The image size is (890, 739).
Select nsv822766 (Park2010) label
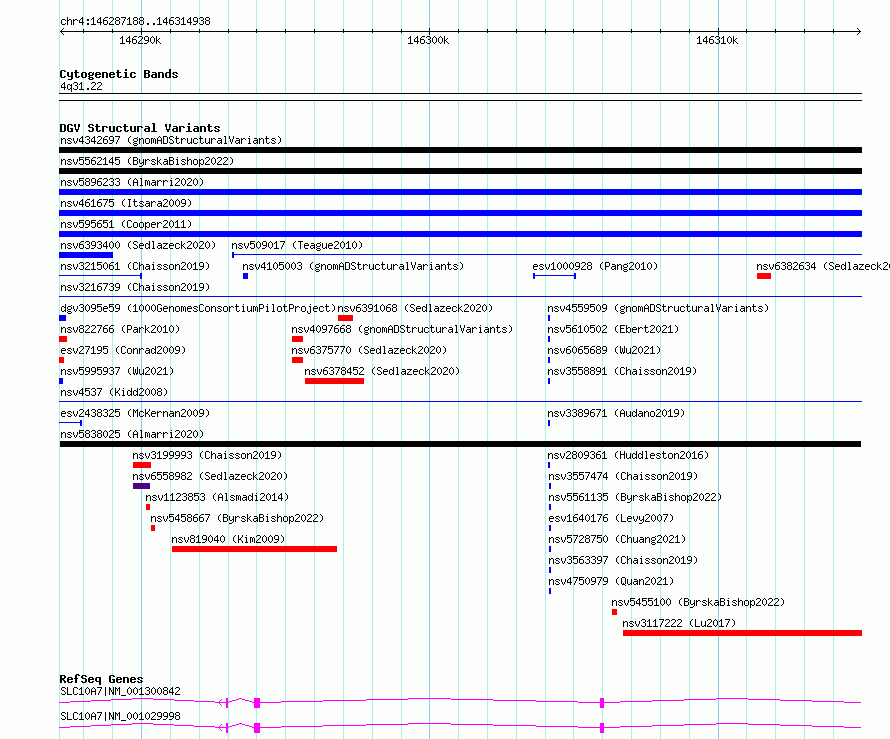click(120, 329)
